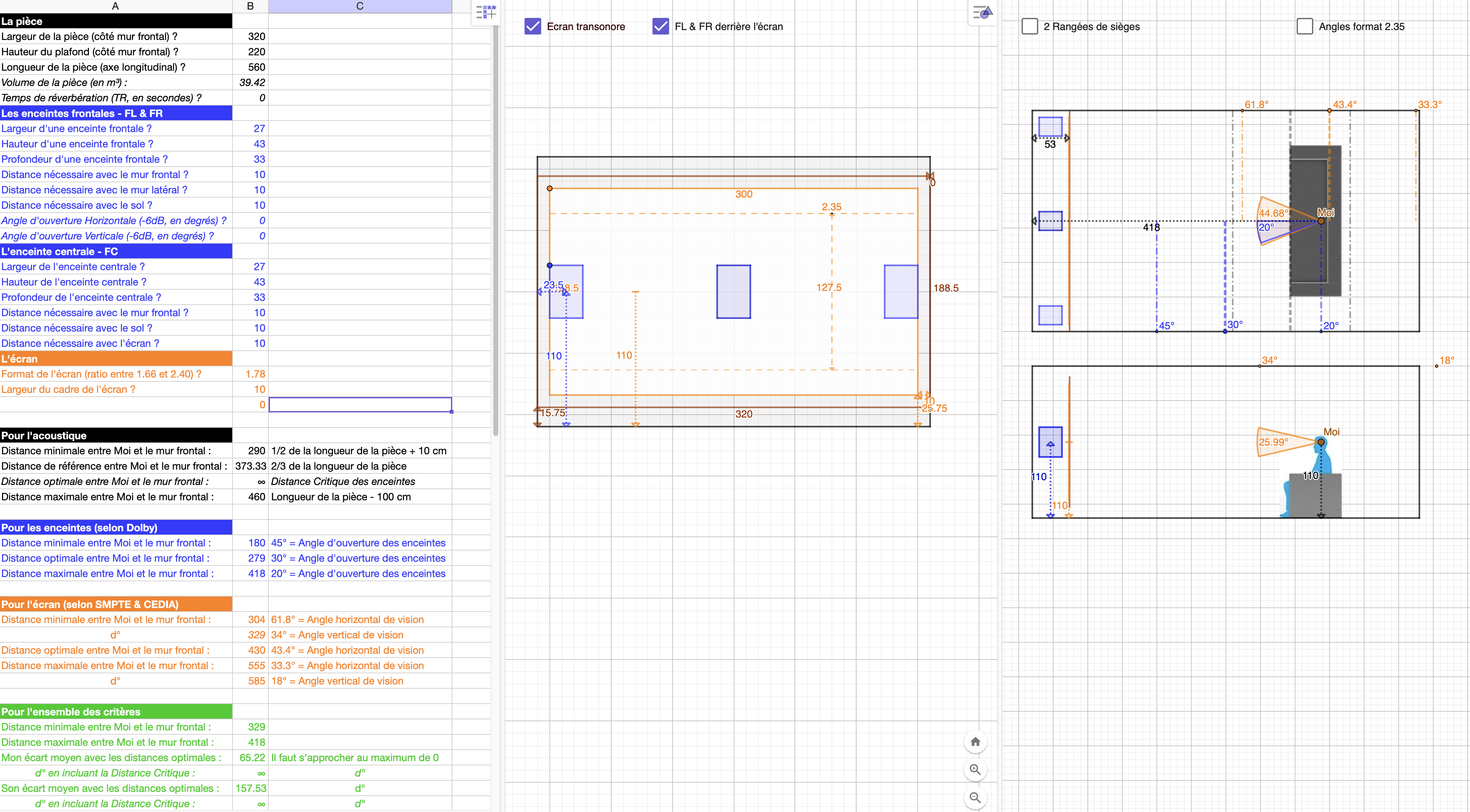This screenshot has width=1470, height=812.
Task: Select column A header
Action: (x=115, y=6)
